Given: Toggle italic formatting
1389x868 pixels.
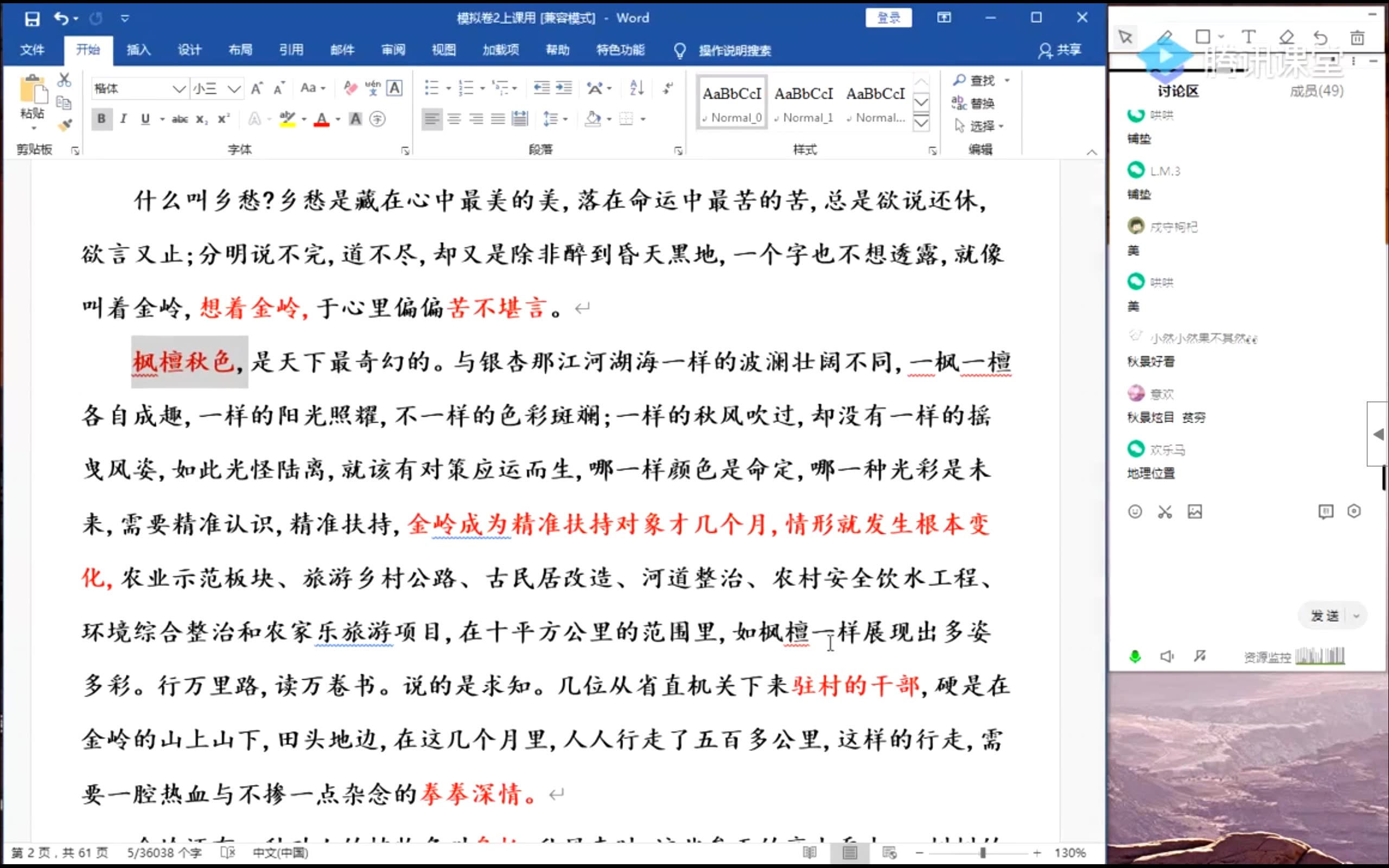Looking at the screenshot, I should point(123,119).
